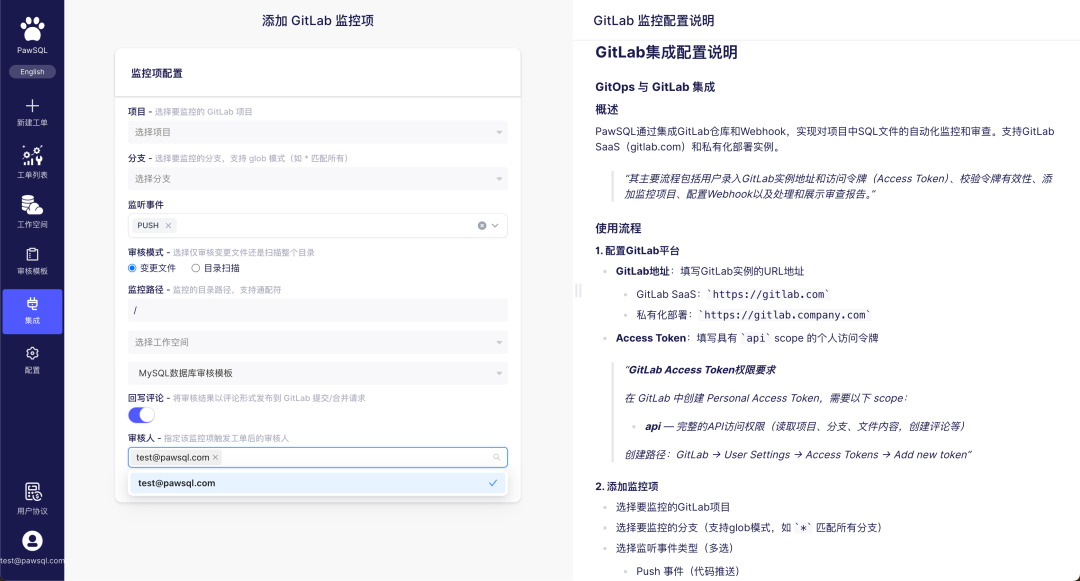
Task: Toggle the 回写评论 switch
Action: (x=141, y=415)
